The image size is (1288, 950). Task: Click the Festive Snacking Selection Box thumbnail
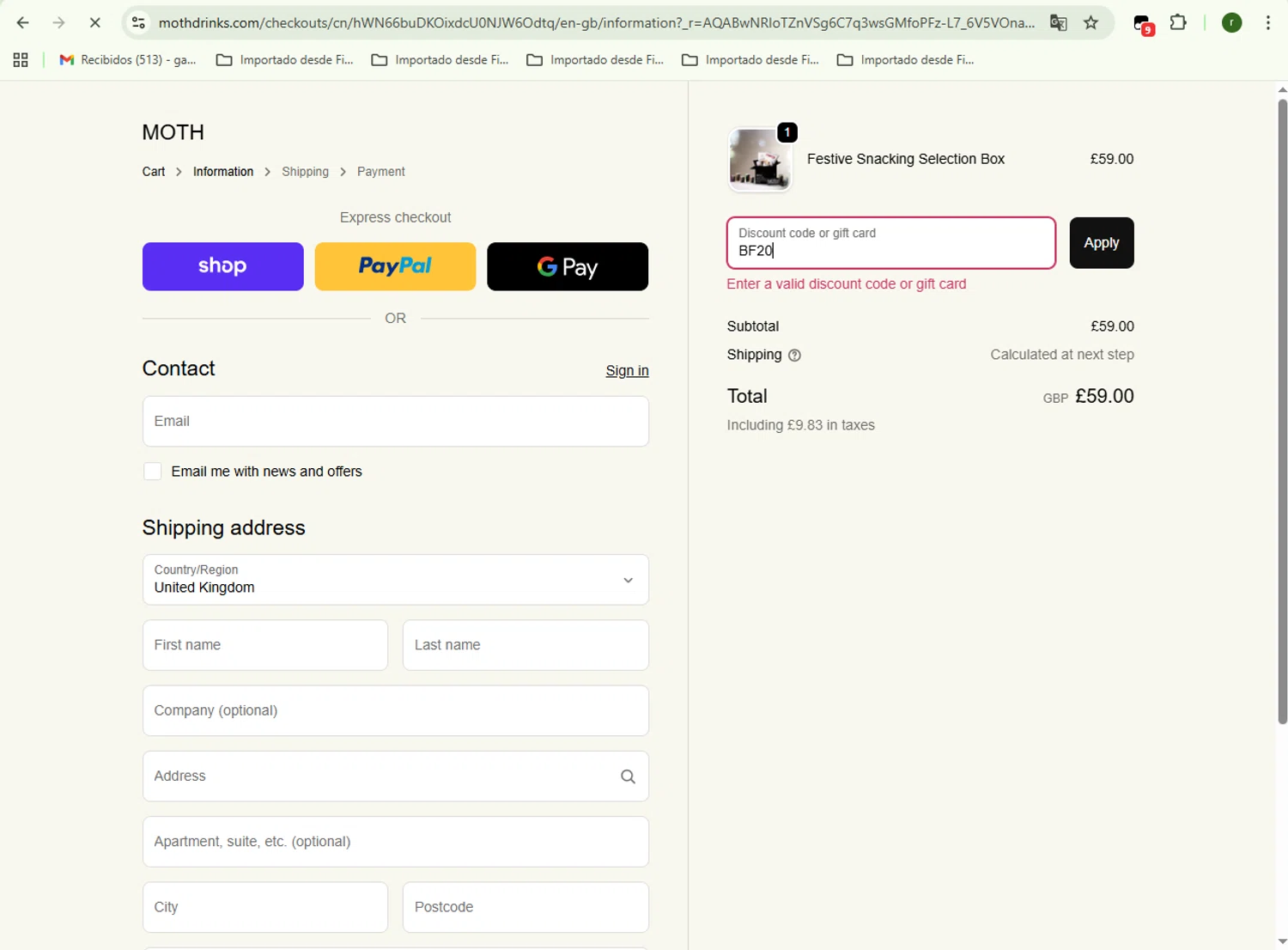(x=760, y=160)
